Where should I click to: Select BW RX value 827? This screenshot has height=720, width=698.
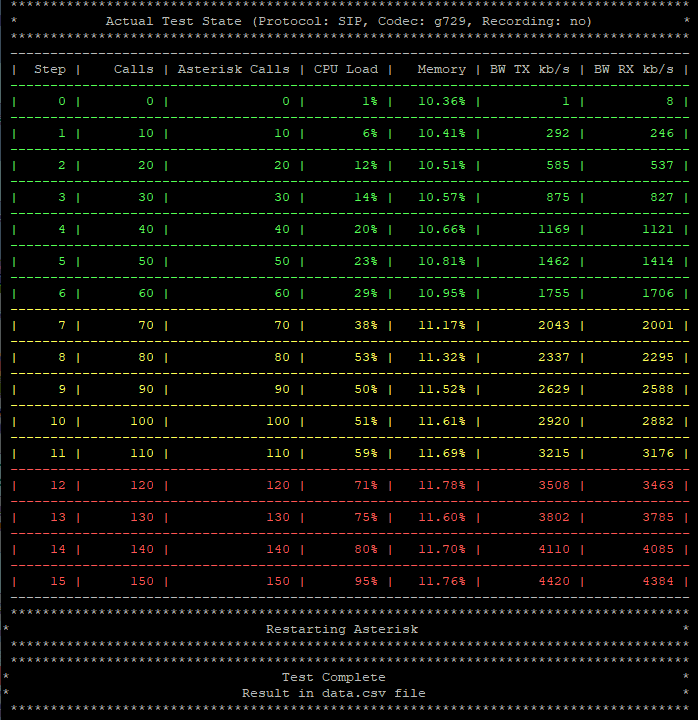(662, 197)
